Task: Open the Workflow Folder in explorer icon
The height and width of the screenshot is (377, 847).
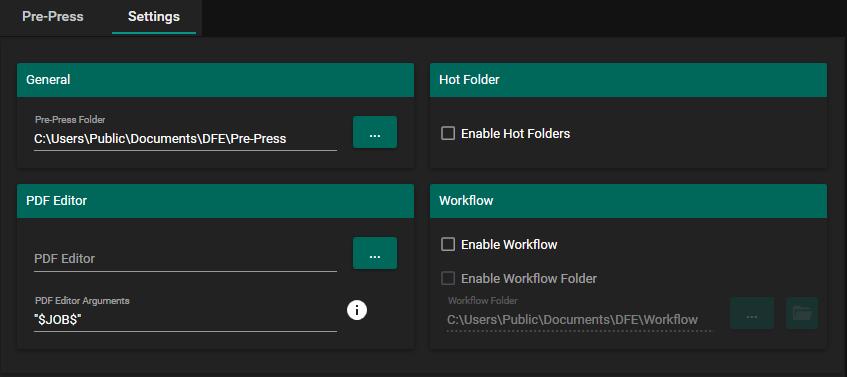Action: point(802,313)
